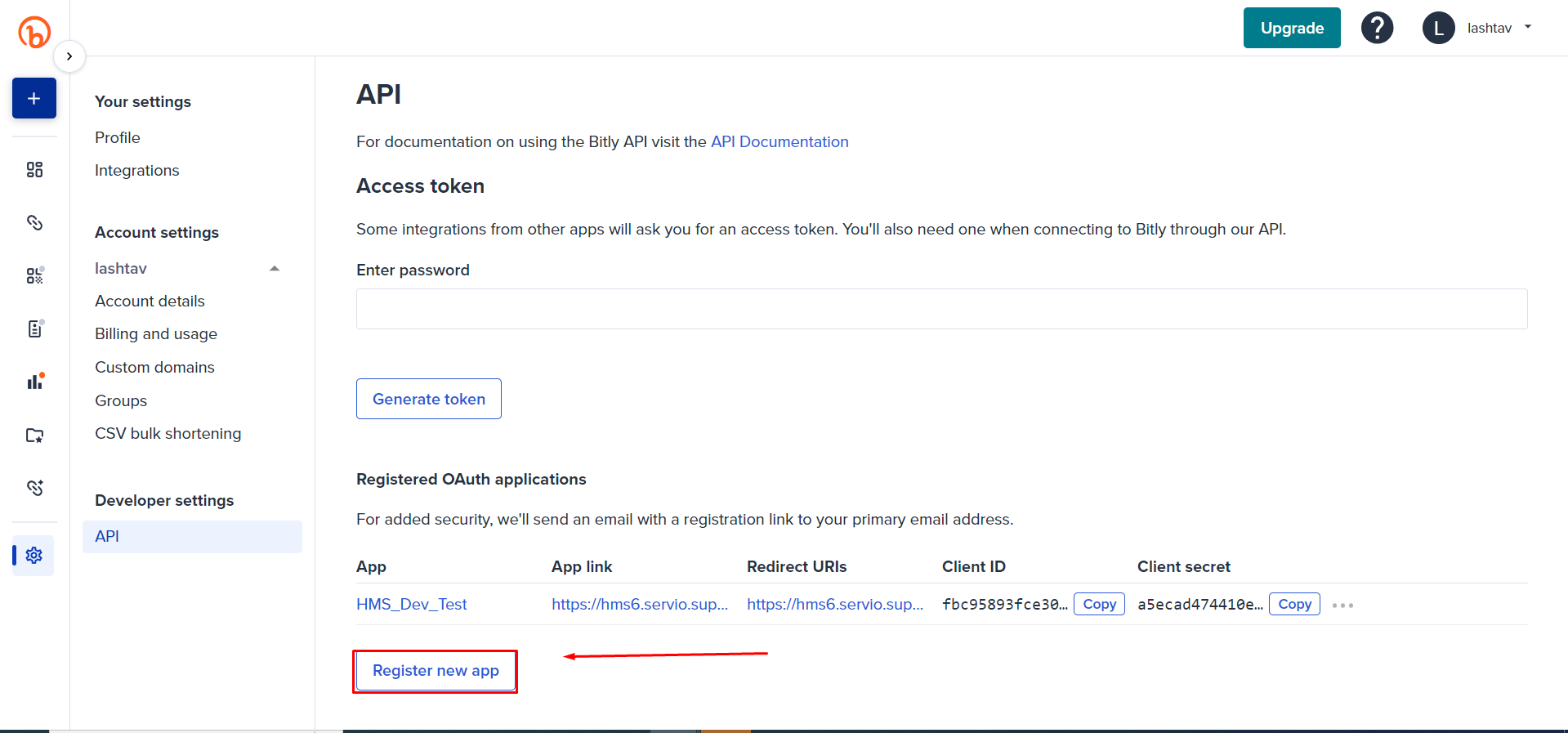Open more options for HMS_Dev_Test app
The image size is (1568, 733).
(1342, 606)
